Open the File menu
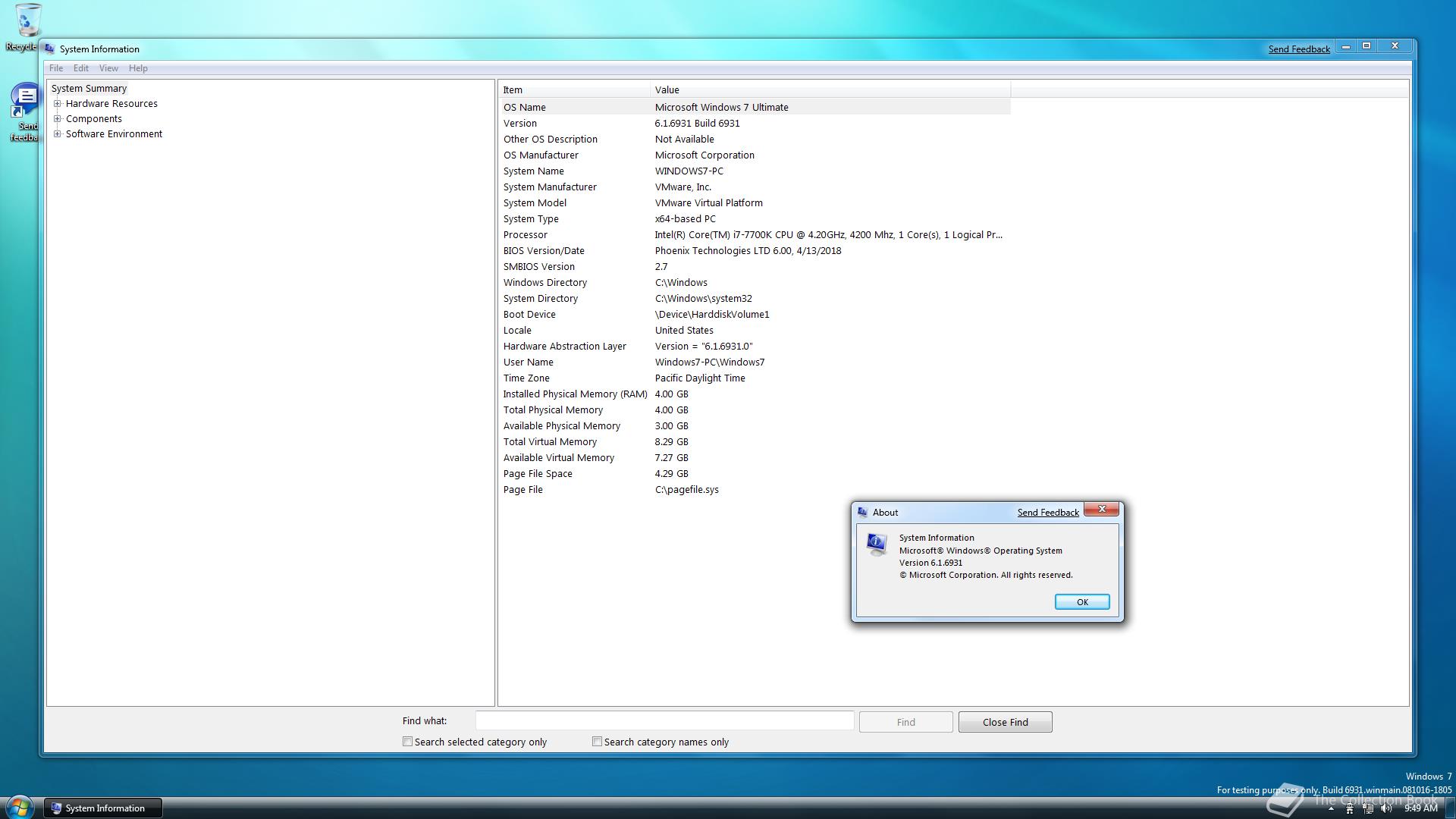This screenshot has height=819, width=1456. pos(56,68)
